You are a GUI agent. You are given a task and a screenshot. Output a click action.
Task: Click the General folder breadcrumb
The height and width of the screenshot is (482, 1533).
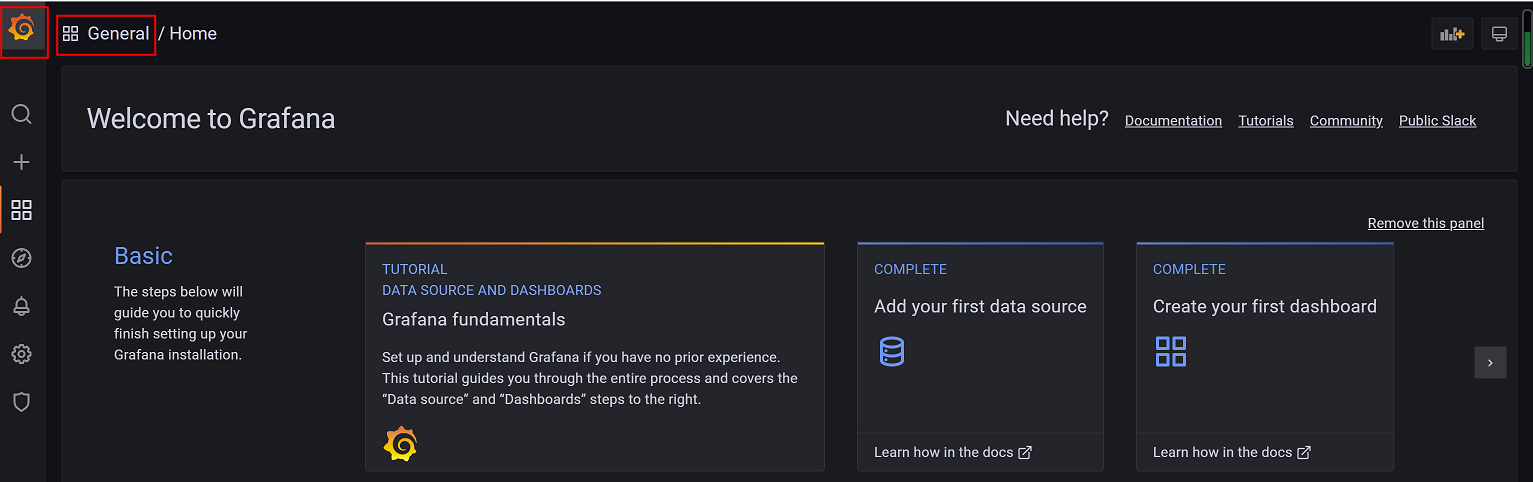(x=117, y=34)
